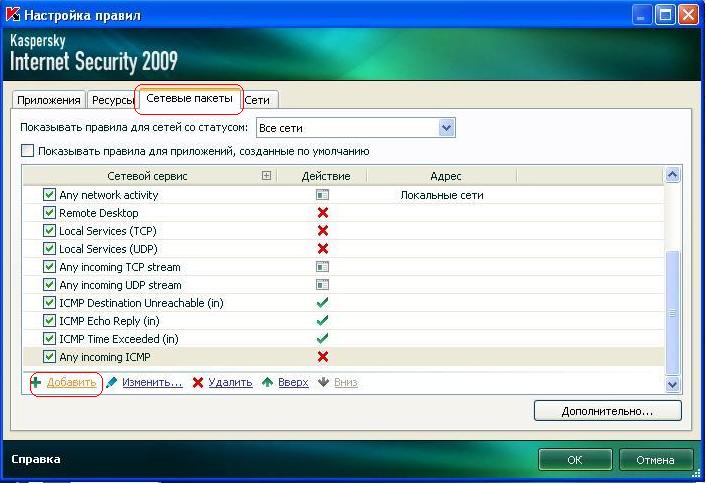Image resolution: width=706 pixels, height=484 pixels.
Task: Uncheck the Any incoming ICMP rule
Action: click(49, 357)
